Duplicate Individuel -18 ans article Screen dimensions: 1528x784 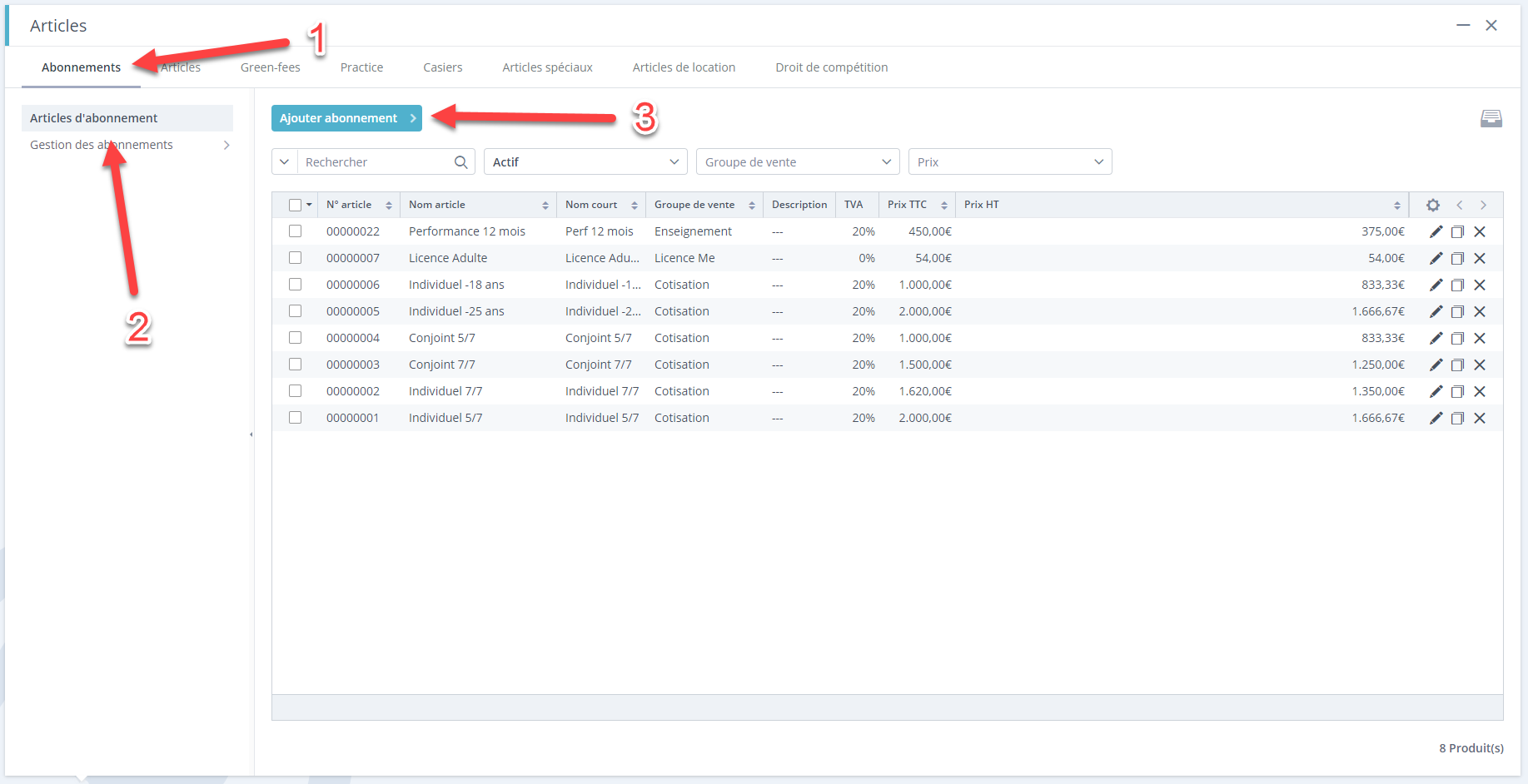pyautogui.click(x=1457, y=285)
